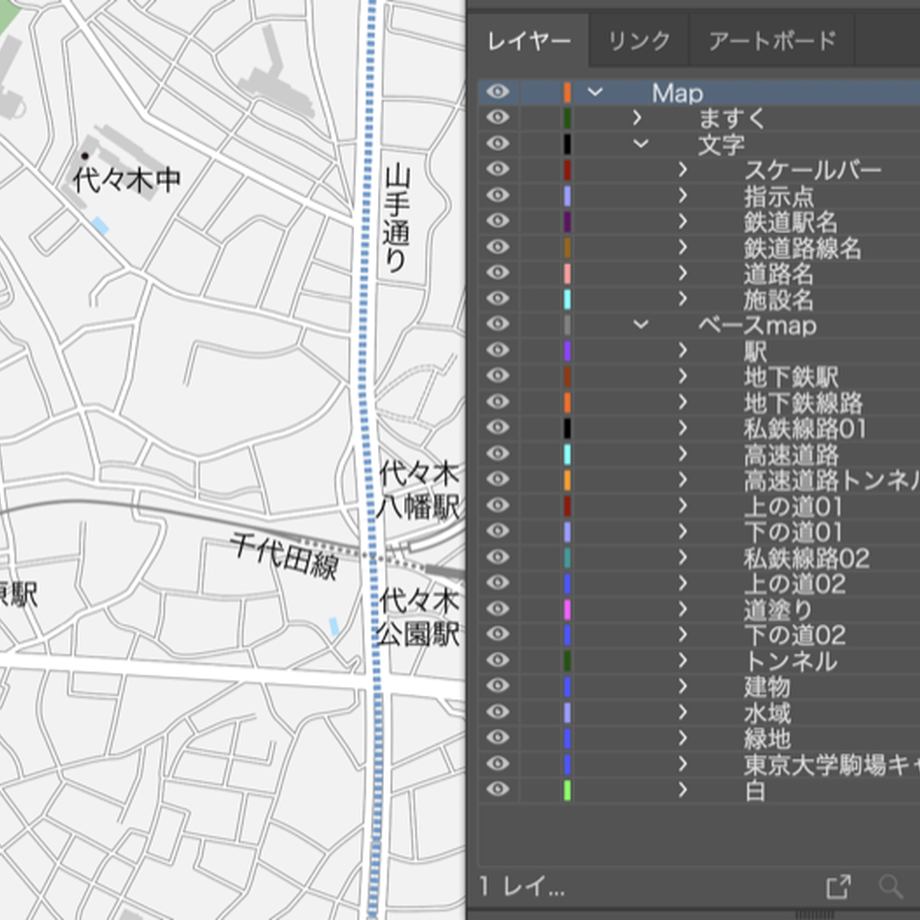
Task: Expand the 高速道路トンネル sublayer
Action: point(682,479)
